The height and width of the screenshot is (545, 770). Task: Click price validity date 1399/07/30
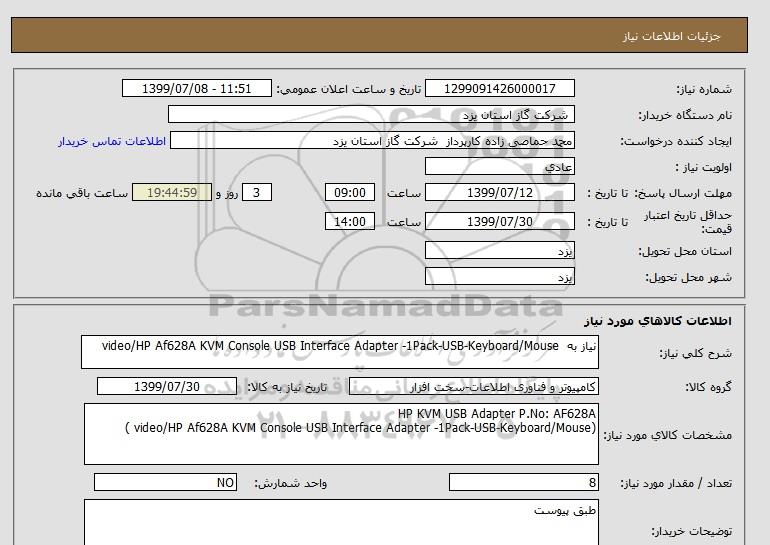499,221
